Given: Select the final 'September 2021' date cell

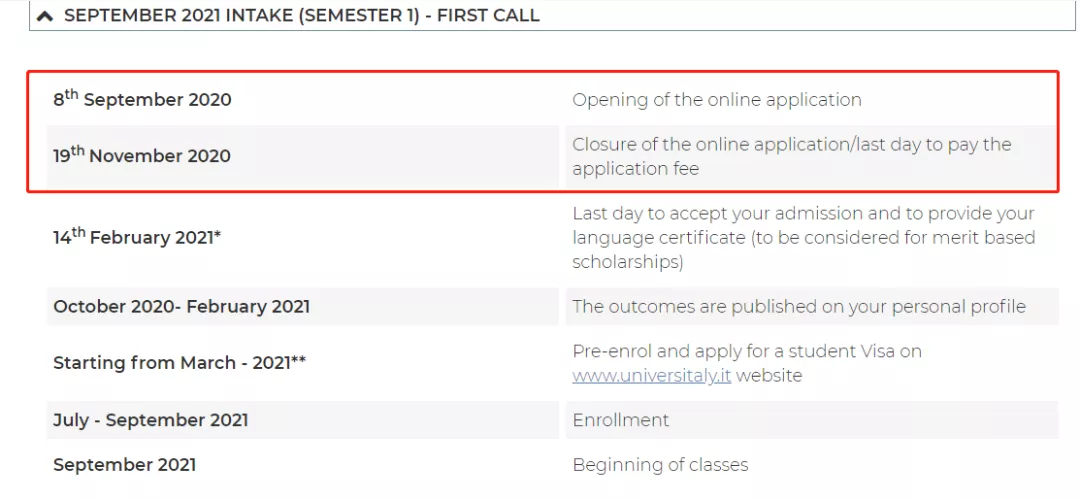Looking at the screenshot, I should pyautogui.click(x=124, y=465).
